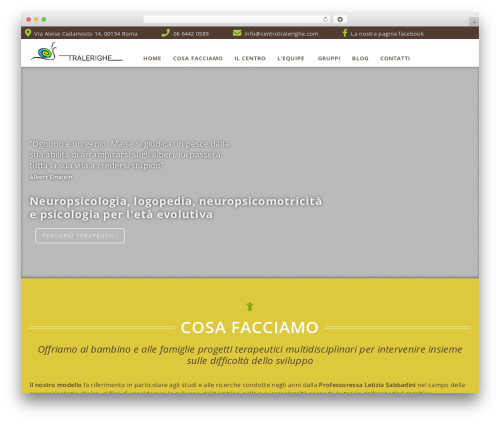
Task: Click the Neuropsicologia, logopedia headline
Action: point(176,208)
